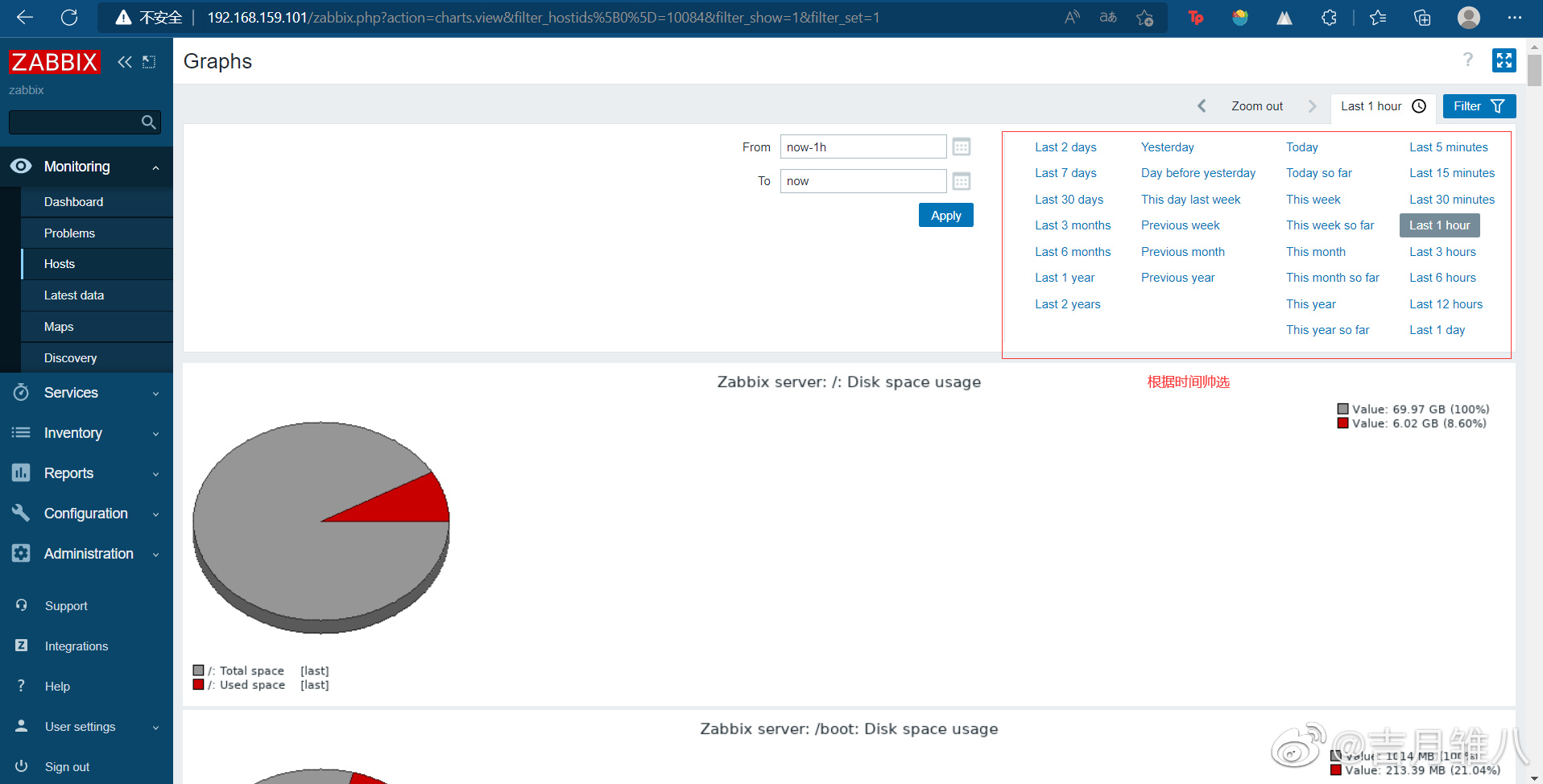Select the Last 2 years range
Viewport: 1543px width, 784px height.
click(1068, 304)
